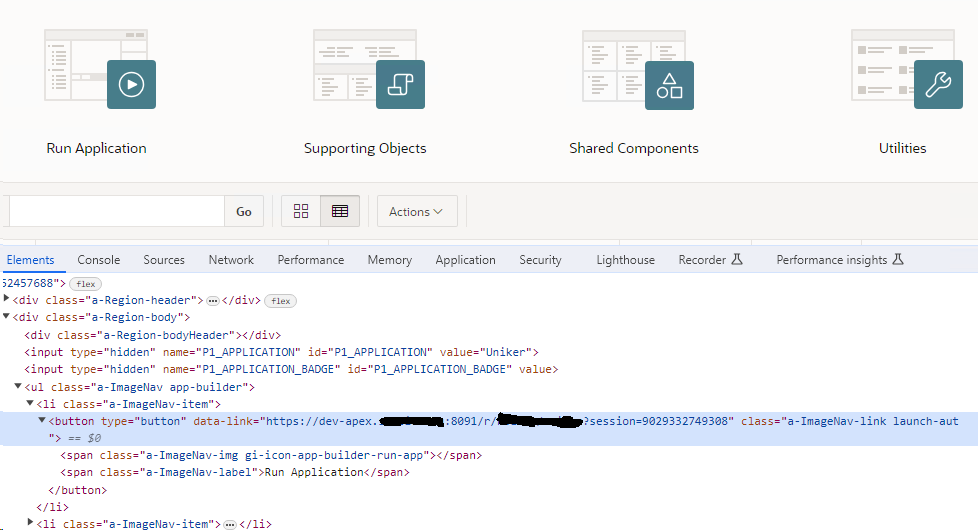Click the search input field
Screen dimensions: 978x530
click(115, 211)
